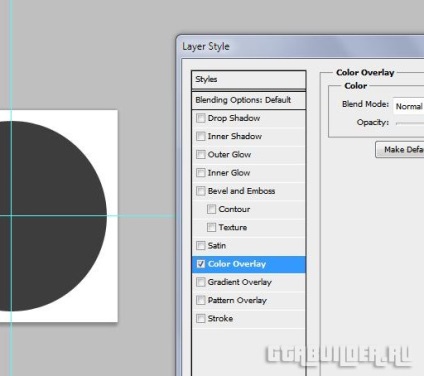The image size is (424, 376).
Task: Select the Stroke style entry label
Action: (220, 318)
